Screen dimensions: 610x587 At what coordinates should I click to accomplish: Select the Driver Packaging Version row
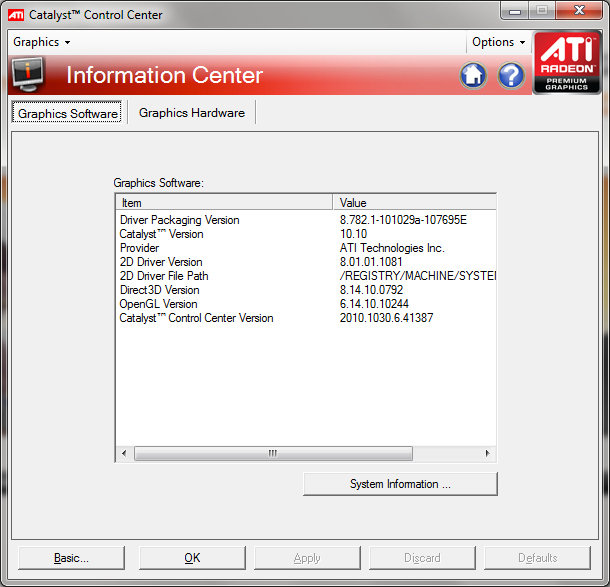tap(306, 220)
